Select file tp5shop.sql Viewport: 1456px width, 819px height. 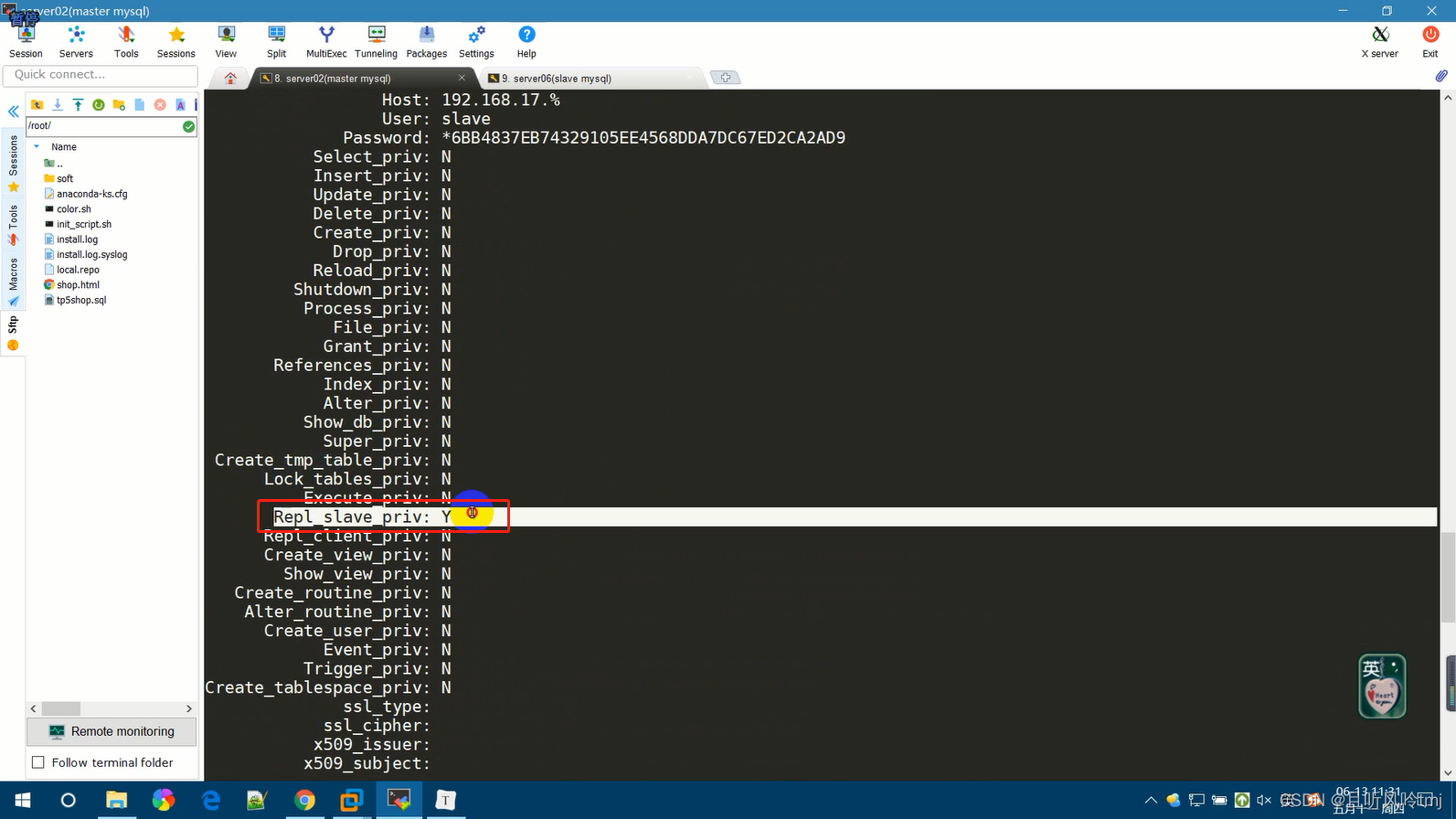coord(75,300)
